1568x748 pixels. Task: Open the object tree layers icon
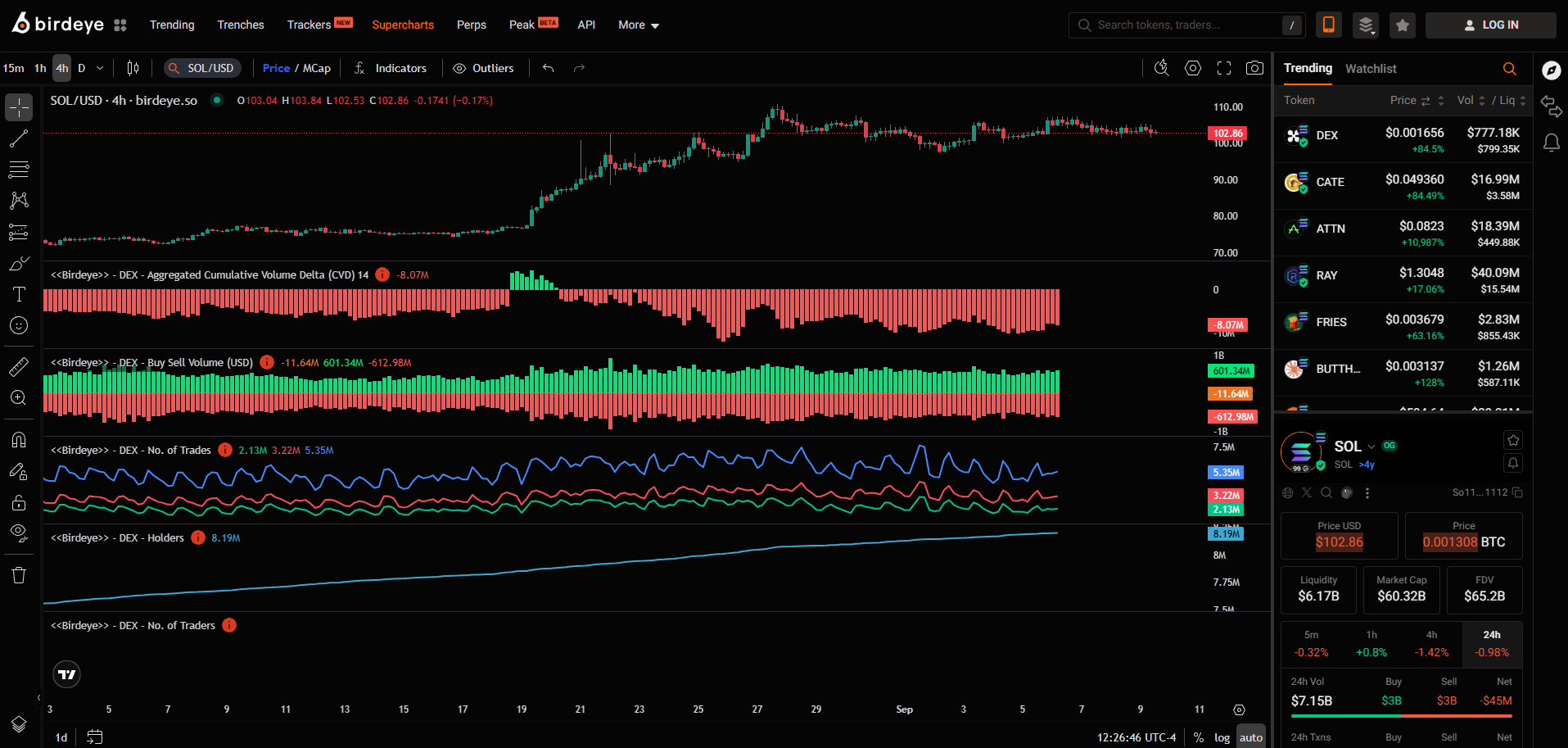tap(19, 724)
